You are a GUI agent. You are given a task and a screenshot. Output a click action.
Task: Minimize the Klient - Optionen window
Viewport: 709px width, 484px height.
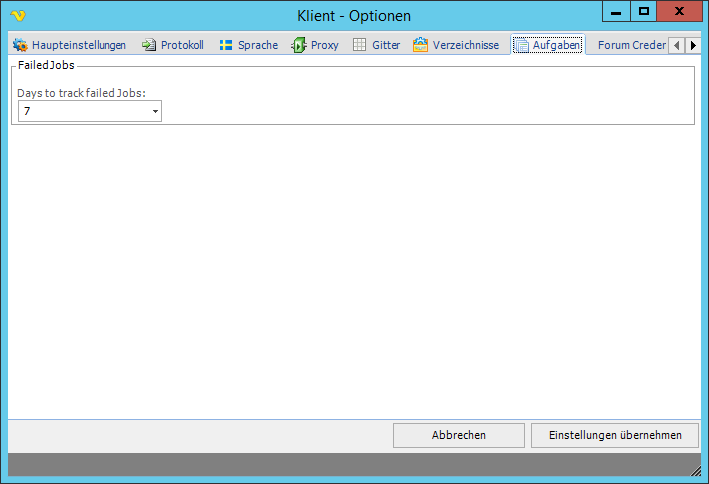[616, 11]
